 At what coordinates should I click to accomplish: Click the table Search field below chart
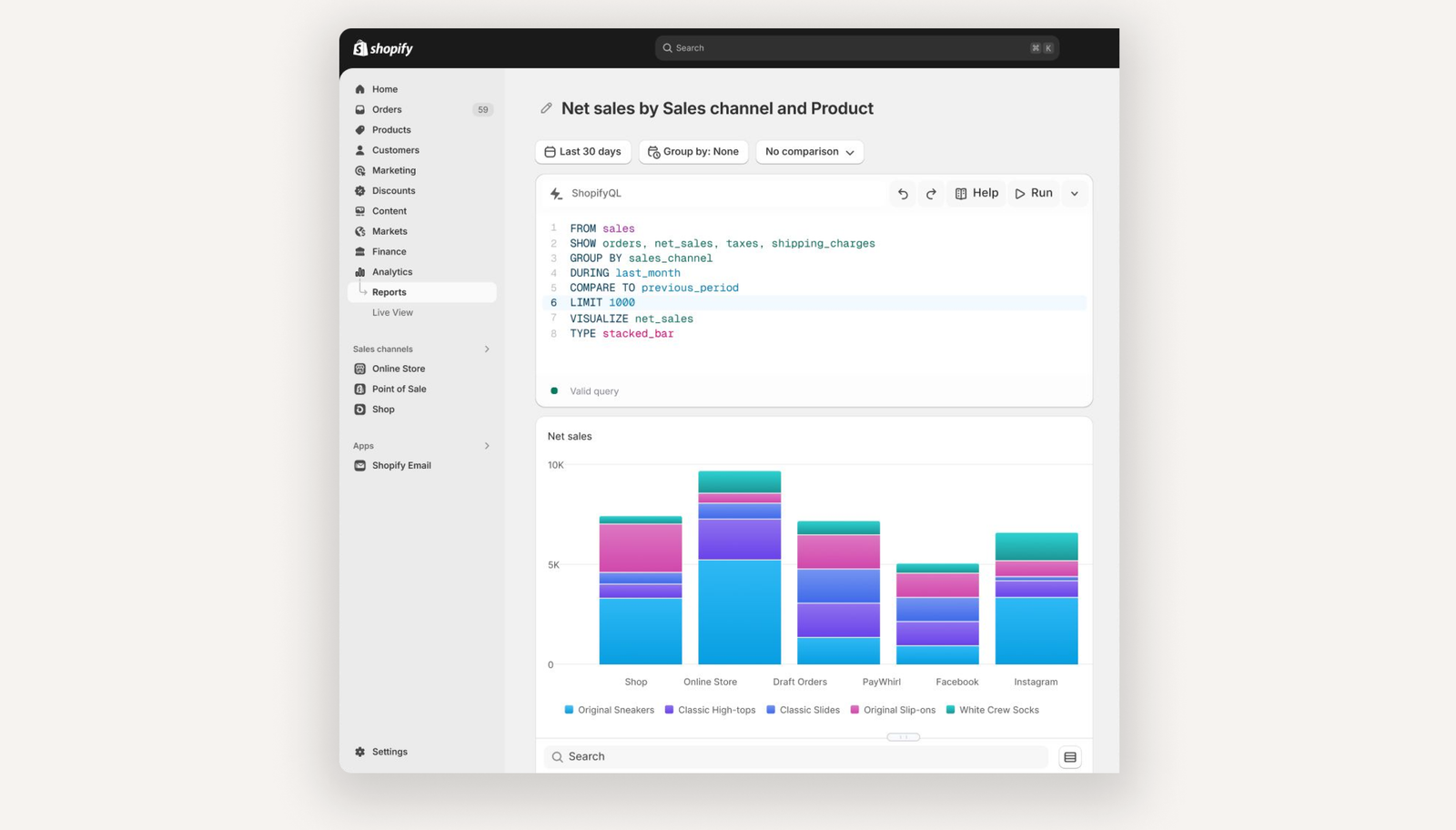(796, 757)
